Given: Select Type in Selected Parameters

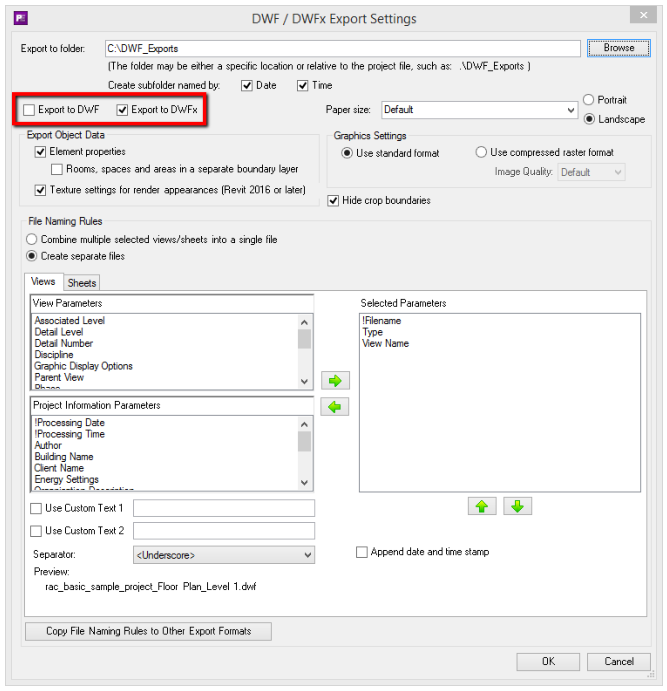Looking at the screenshot, I should [x=373, y=332].
